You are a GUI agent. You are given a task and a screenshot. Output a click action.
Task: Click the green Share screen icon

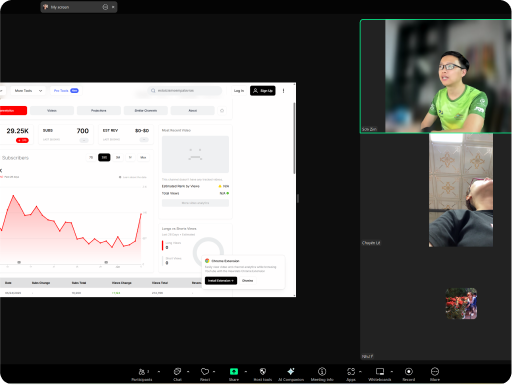pos(234,371)
